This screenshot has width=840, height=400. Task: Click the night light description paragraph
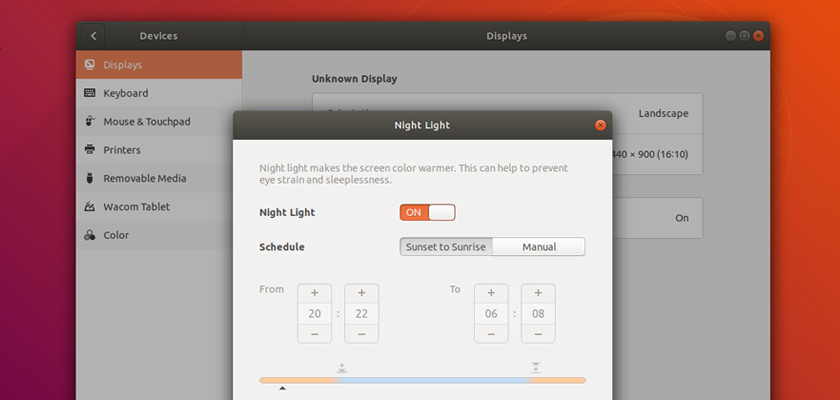coord(414,174)
